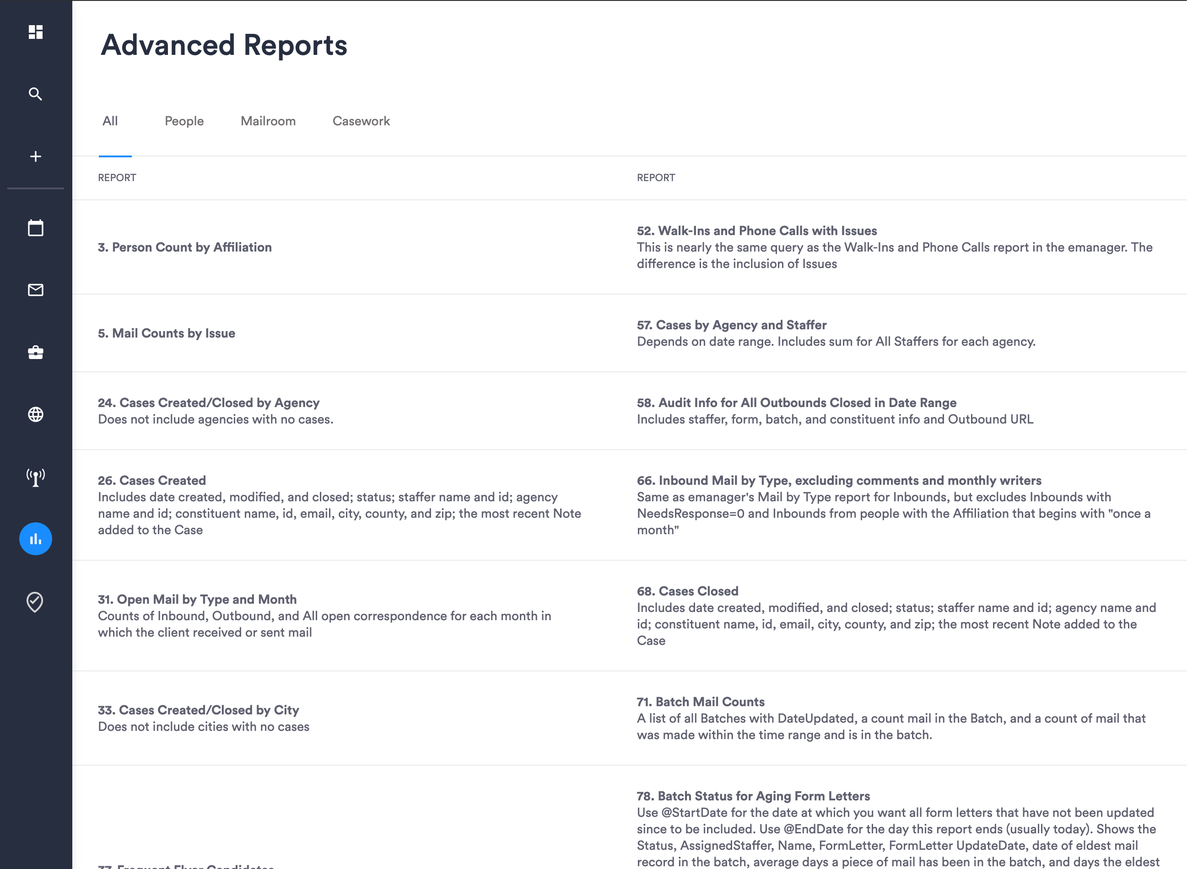Image resolution: width=1187 pixels, height=869 pixels.
Task: Open the Person Count by Affiliation report
Action: pos(185,247)
